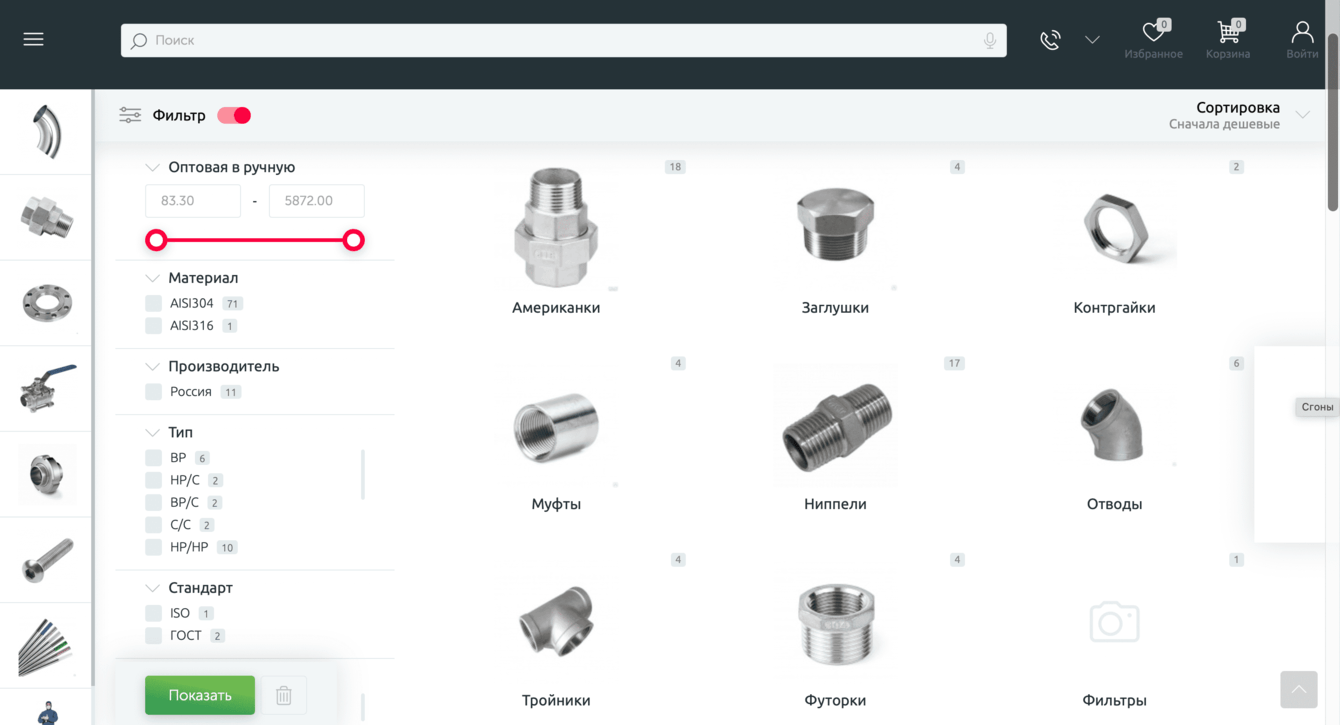The image size is (1340, 725).
Task: Toggle the Фильтр switch off
Action: [x=235, y=115]
